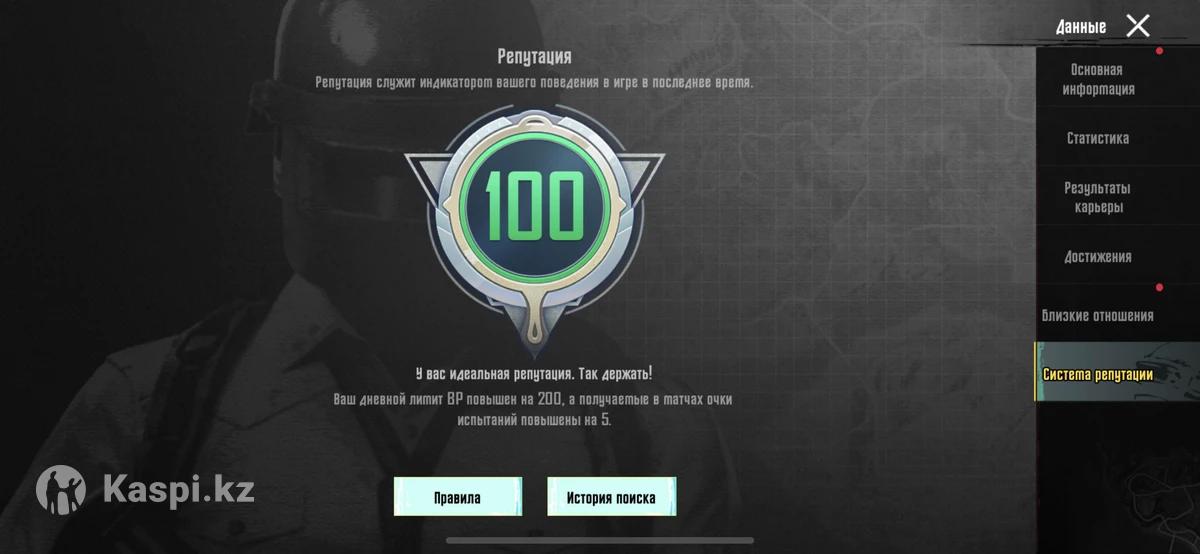Switch to the Статистика tab
Image resolution: width=1200 pixels, height=554 pixels.
(x=1098, y=138)
